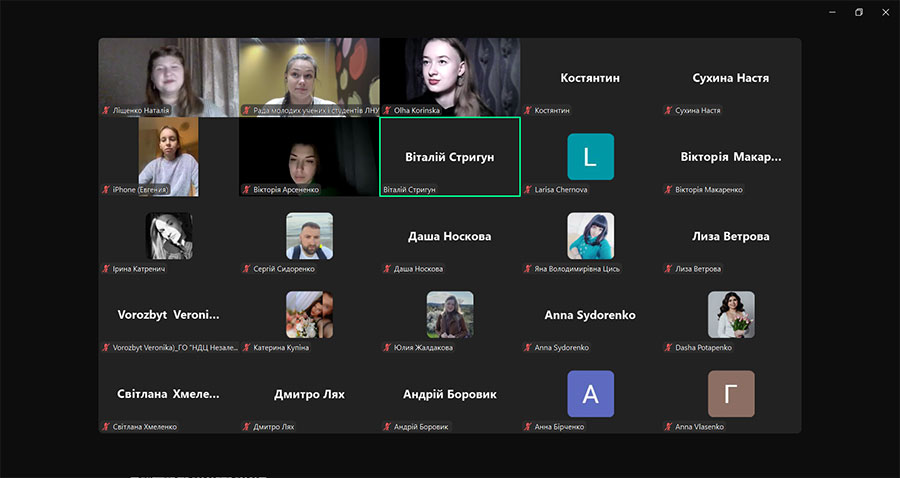Click the Сухина Настя participant tile
This screenshot has height=478, width=900.
[731, 77]
